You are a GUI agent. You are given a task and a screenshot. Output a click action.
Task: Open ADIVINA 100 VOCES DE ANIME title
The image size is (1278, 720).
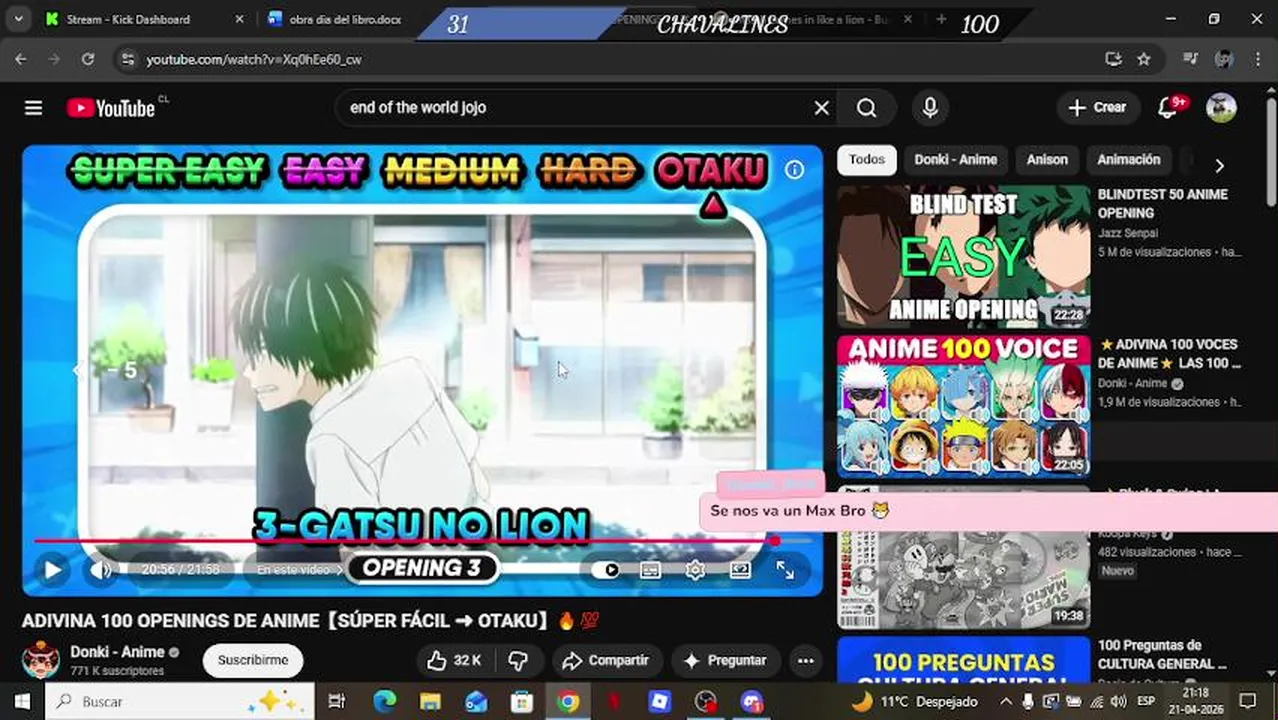[x=1169, y=353]
